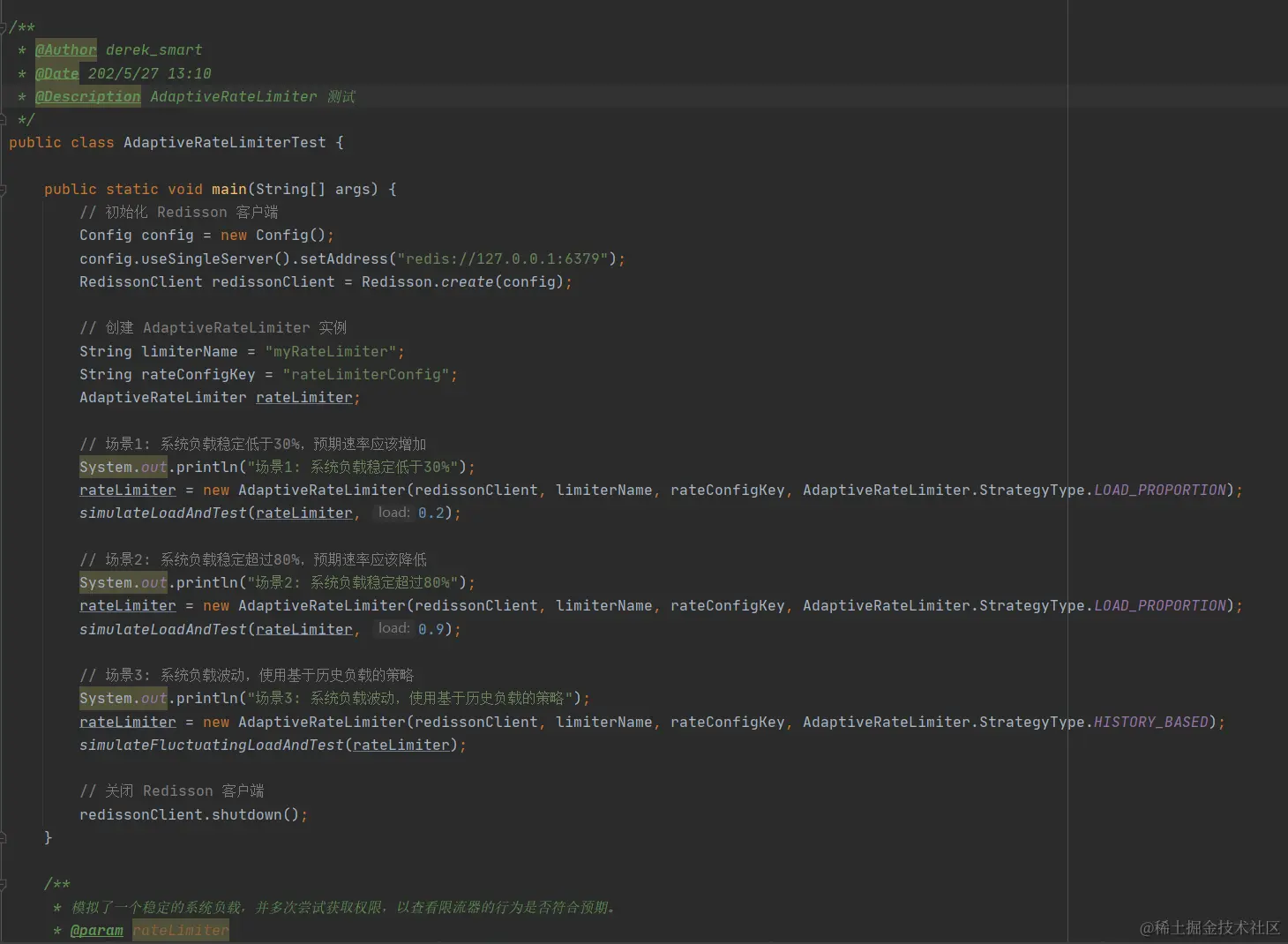Click the comment 创建 AdaptiveRateLimiter 实例
This screenshot has width=1288, height=944.
coord(213,328)
